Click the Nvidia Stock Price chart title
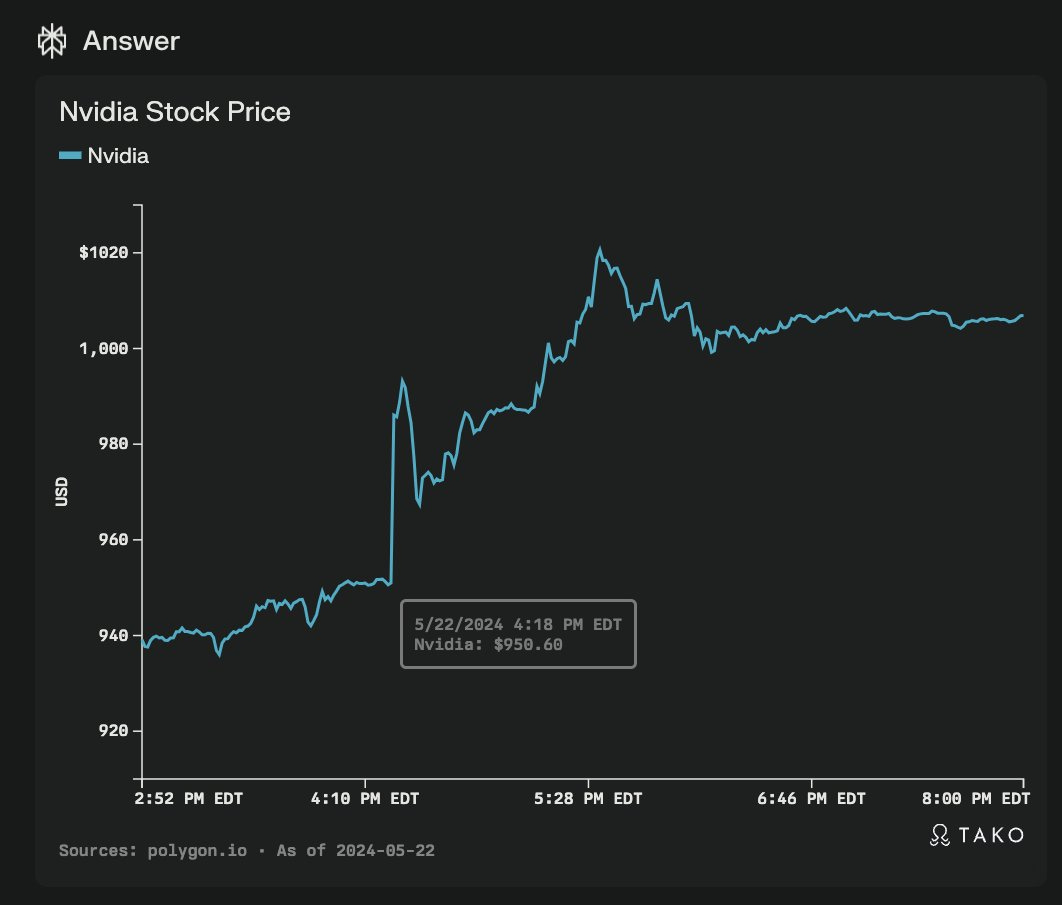Screen dimensions: 1062x905 coord(175,112)
